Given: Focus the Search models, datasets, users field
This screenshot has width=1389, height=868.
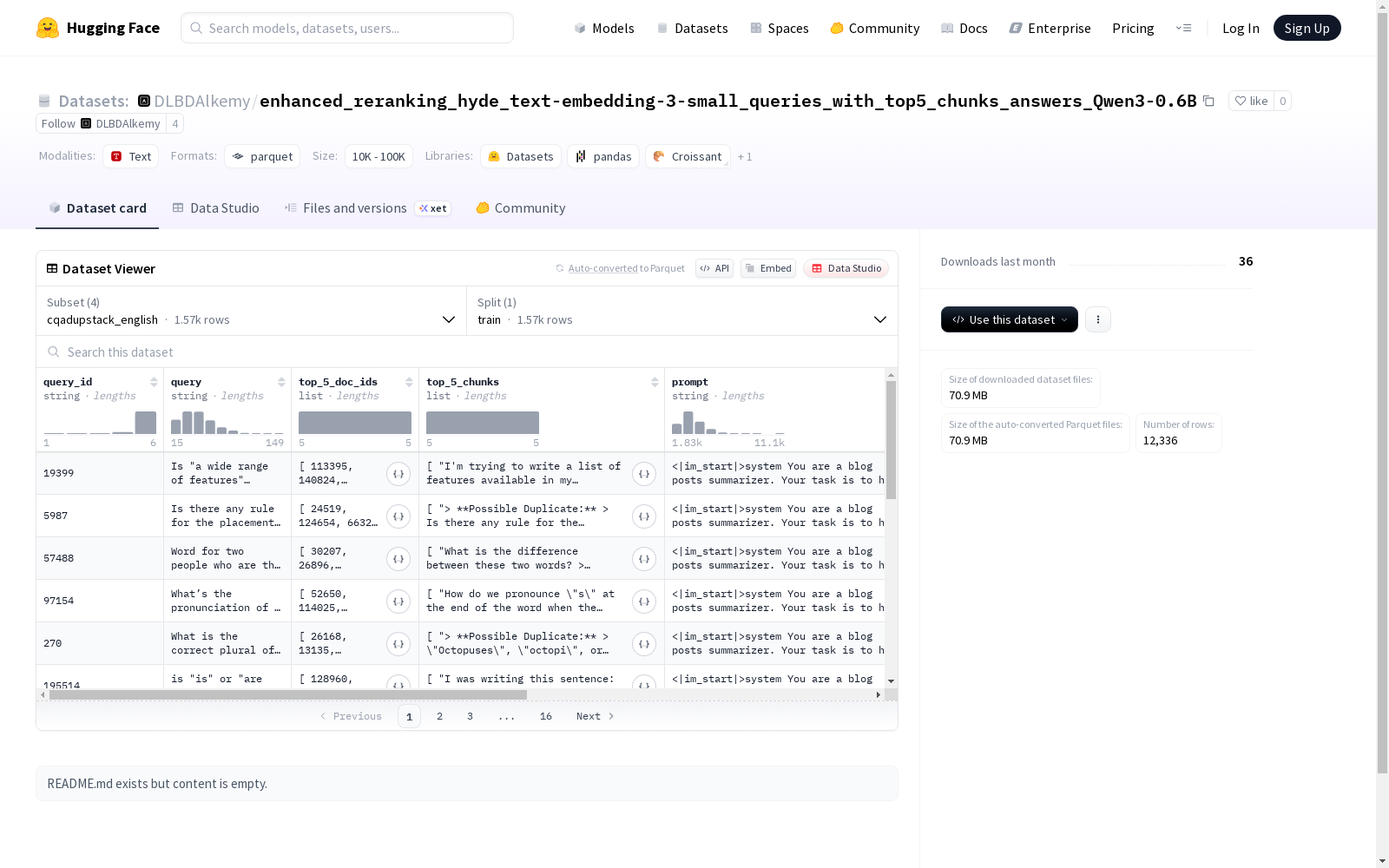Looking at the screenshot, I should pyautogui.click(x=347, y=28).
